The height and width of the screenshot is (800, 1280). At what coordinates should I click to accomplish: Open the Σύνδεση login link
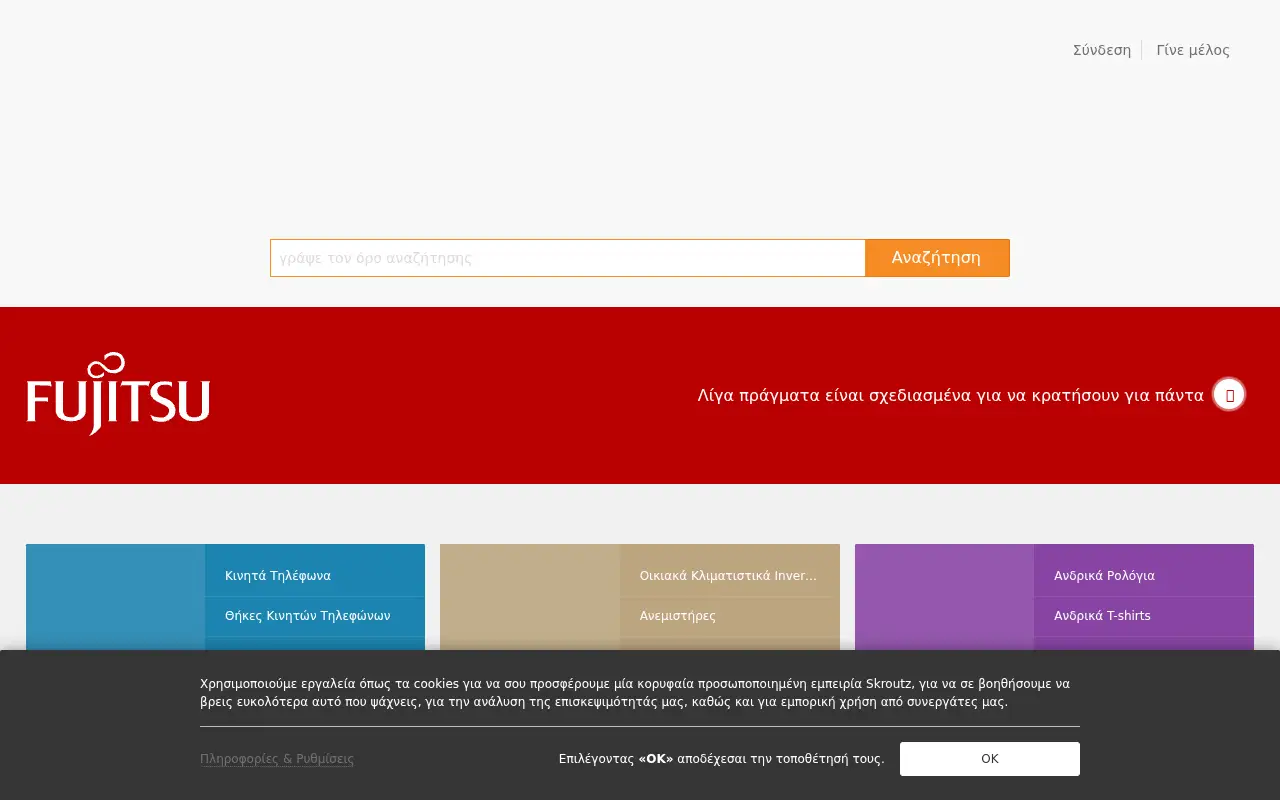(x=1102, y=50)
